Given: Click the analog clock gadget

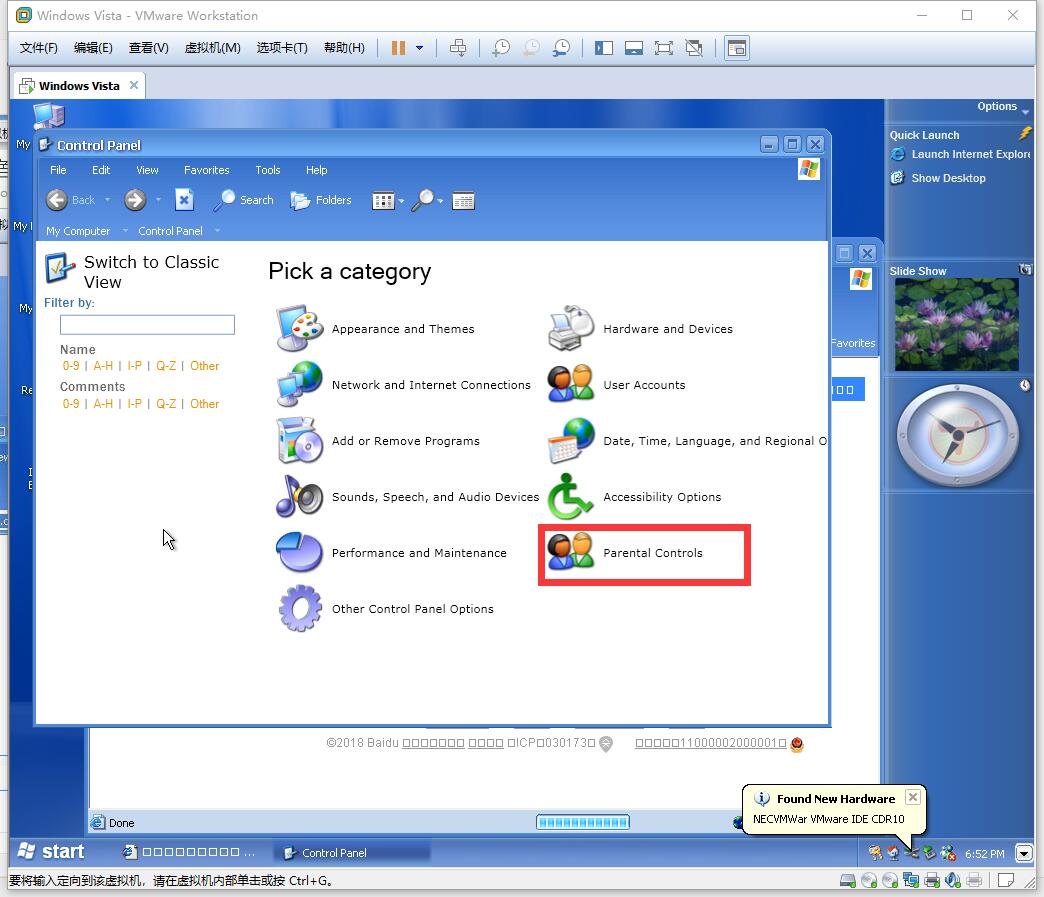Looking at the screenshot, I should (x=957, y=435).
